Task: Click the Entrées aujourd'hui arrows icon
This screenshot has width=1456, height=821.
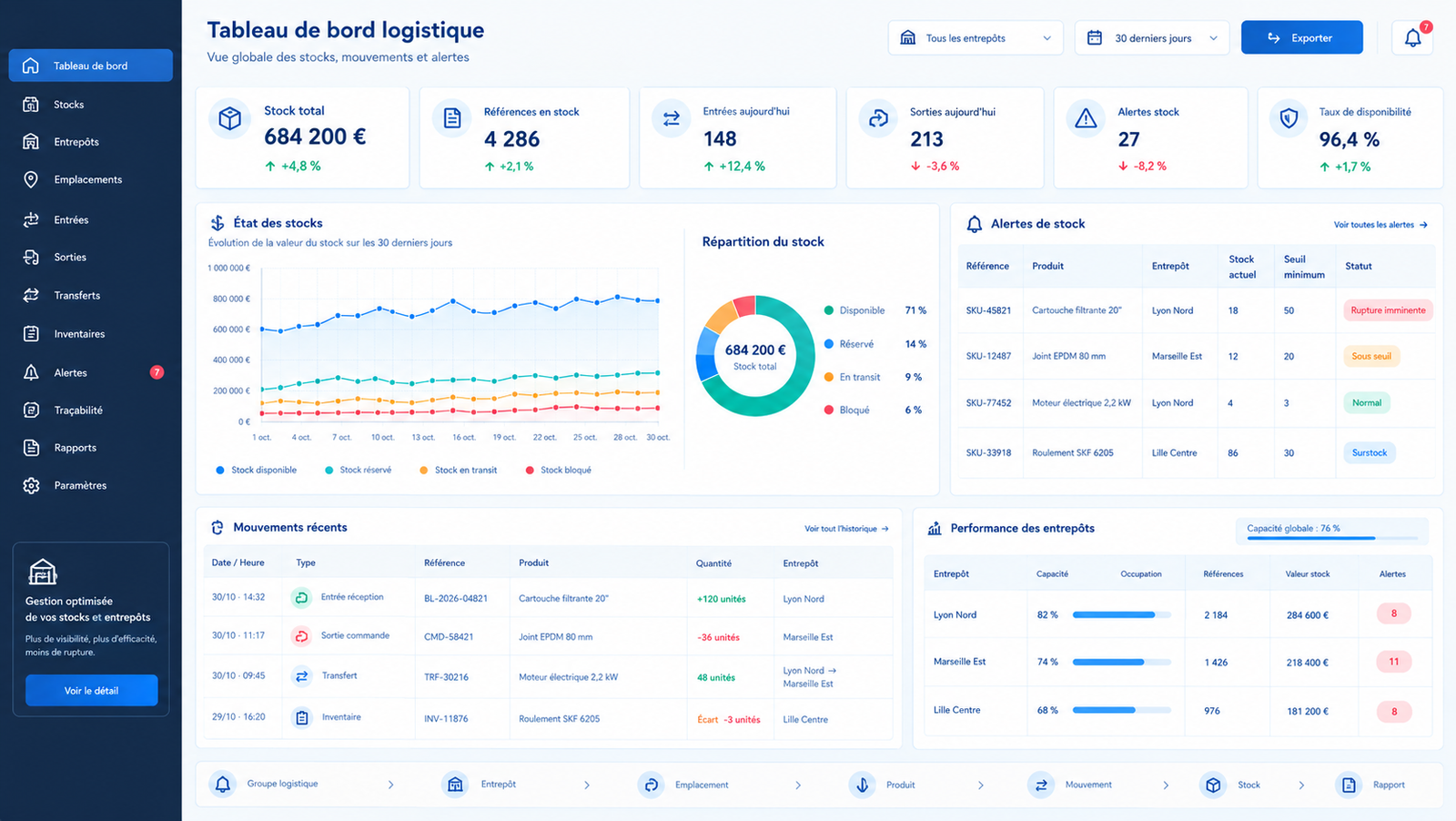Action: 672,118
